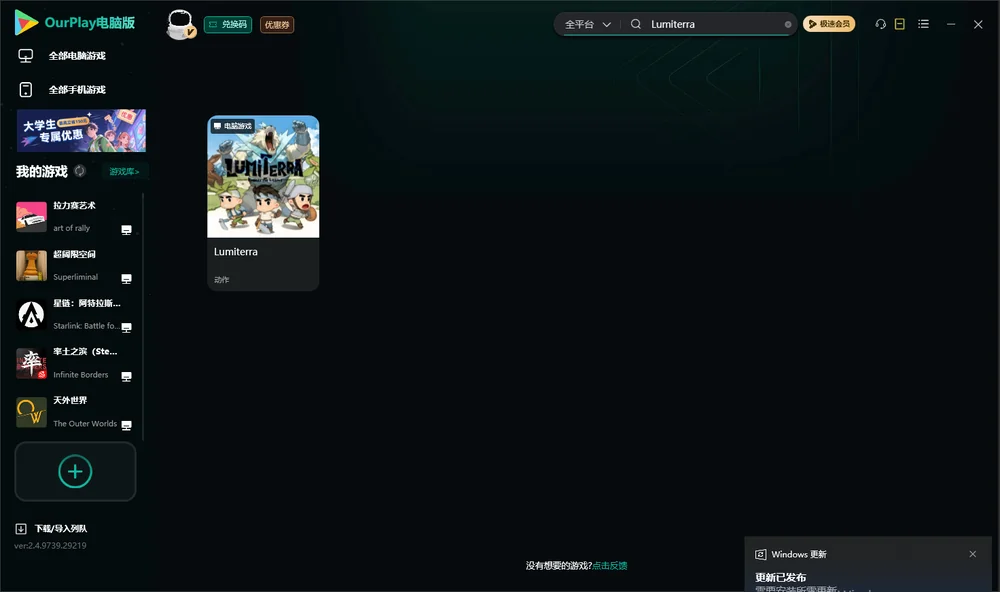This screenshot has height=592, width=1000.
Task: Focus the Lumiterra search field
Action: (714, 24)
